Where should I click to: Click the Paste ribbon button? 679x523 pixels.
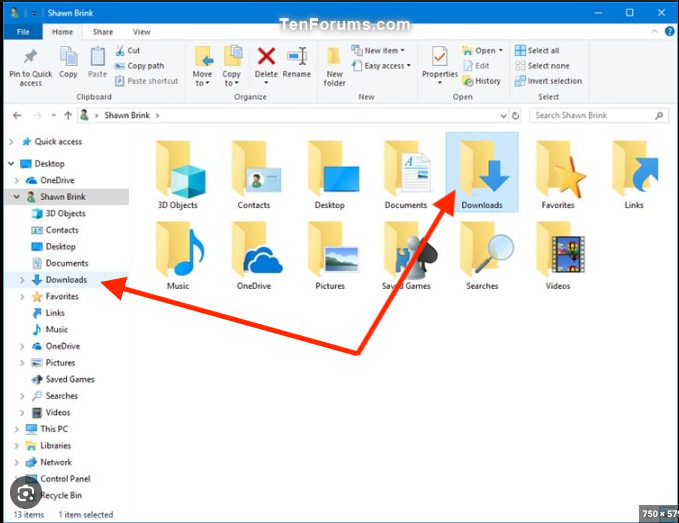(x=97, y=62)
